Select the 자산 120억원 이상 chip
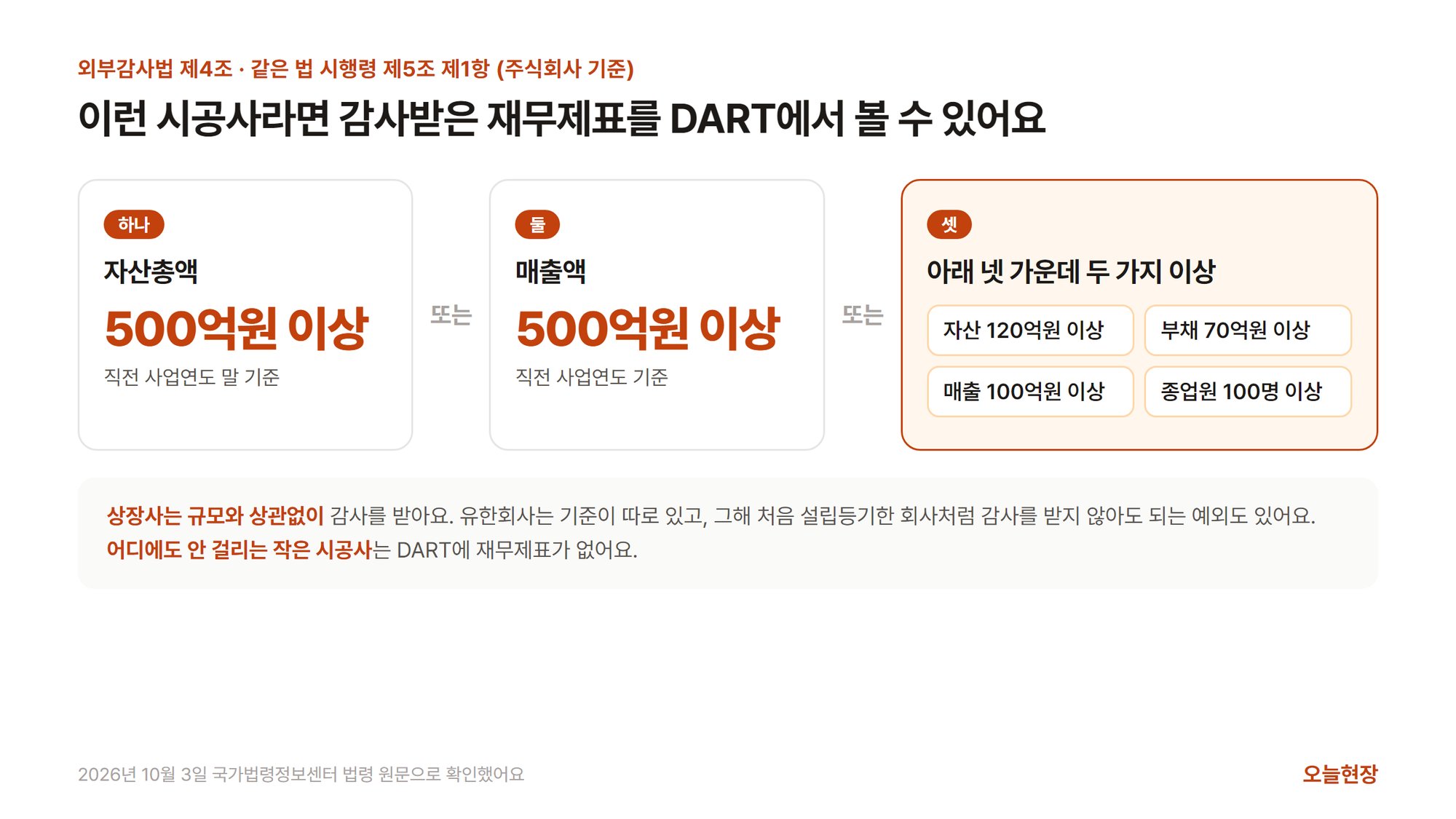The height and width of the screenshot is (819, 1456). pyautogui.click(x=1030, y=331)
